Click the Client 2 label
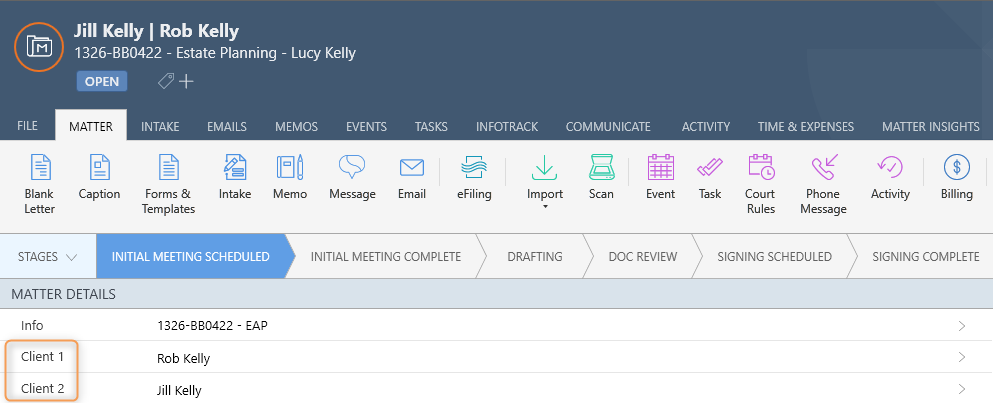 [42, 388]
